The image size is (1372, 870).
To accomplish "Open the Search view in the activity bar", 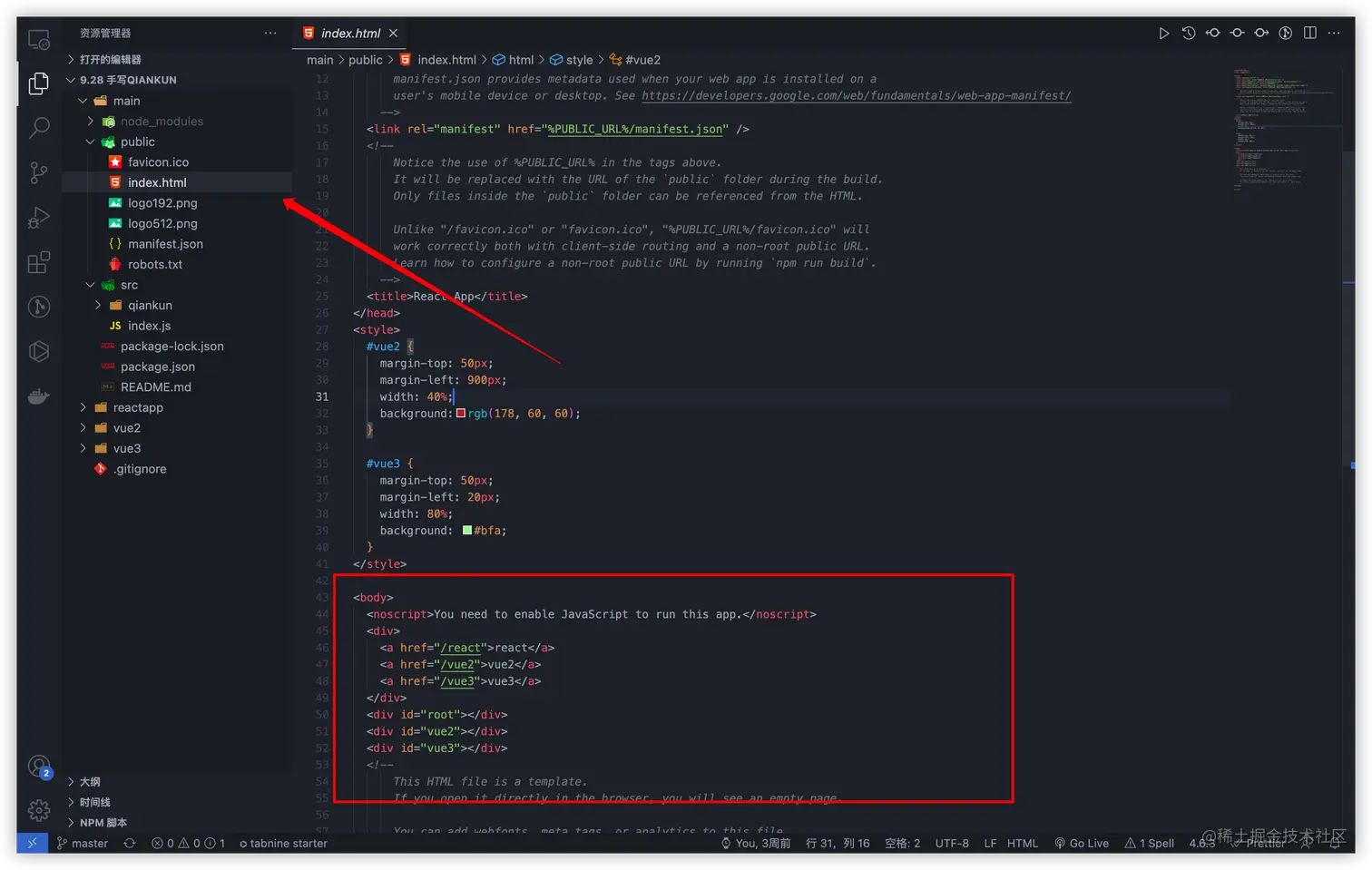I will (x=39, y=128).
